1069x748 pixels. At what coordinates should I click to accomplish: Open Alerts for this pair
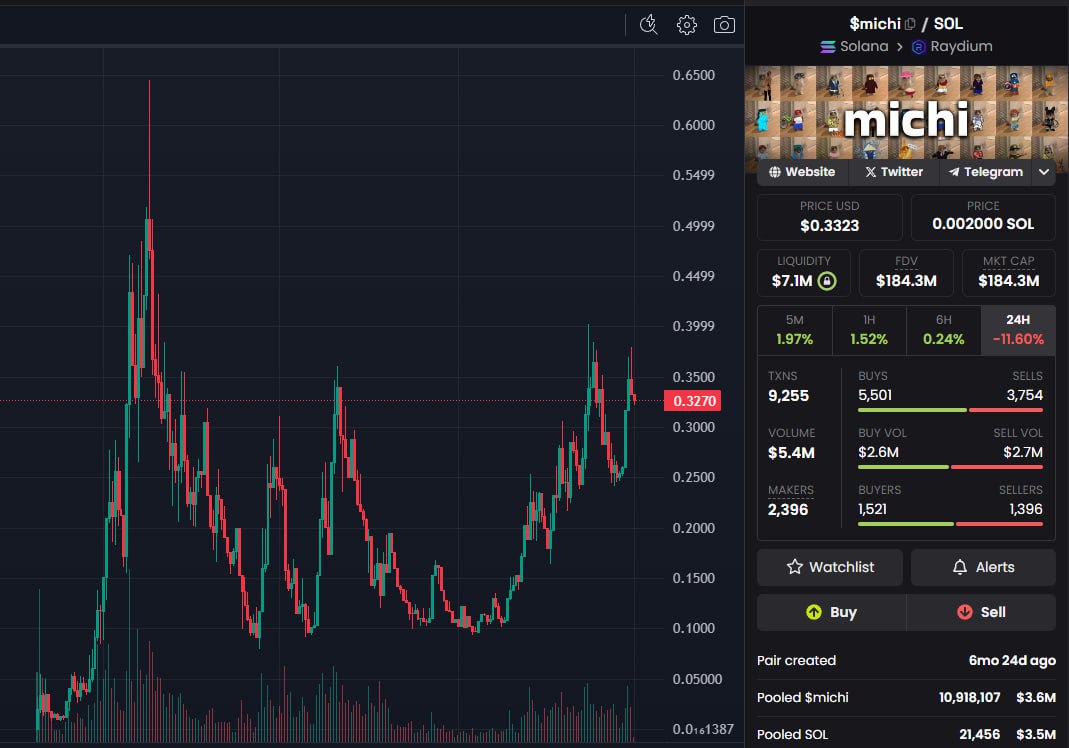[983, 567]
